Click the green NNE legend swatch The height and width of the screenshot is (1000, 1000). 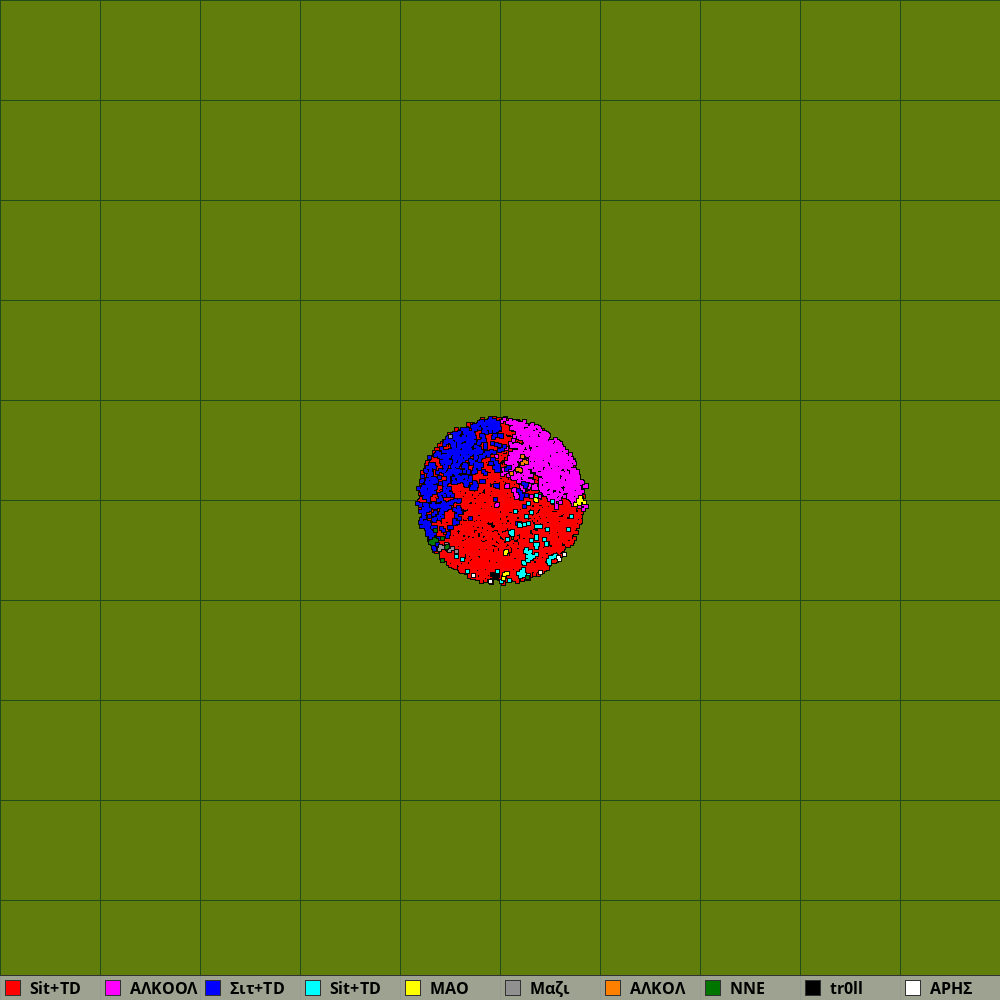713,988
